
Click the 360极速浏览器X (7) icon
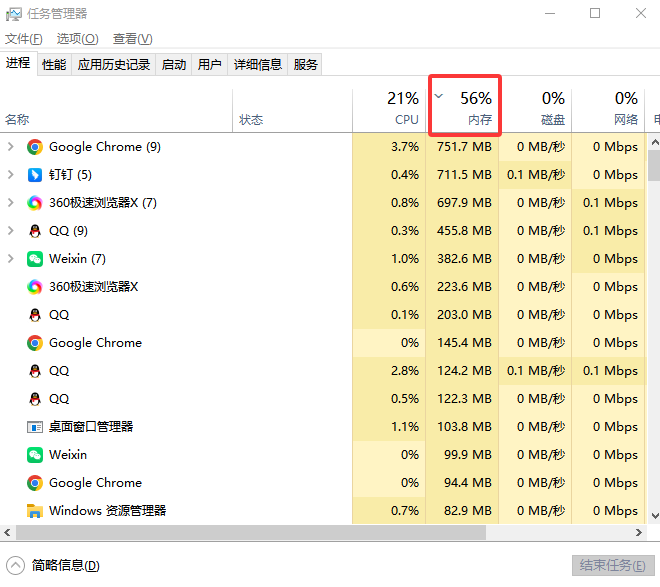[x=35, y=203]
